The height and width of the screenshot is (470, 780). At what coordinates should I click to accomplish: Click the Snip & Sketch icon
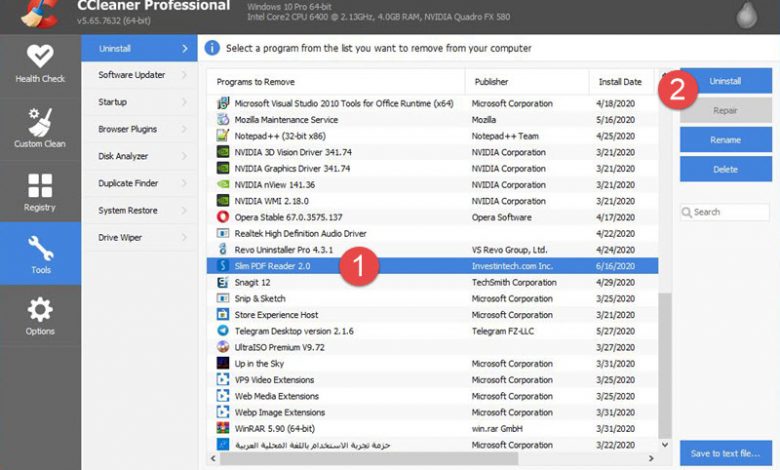click(x=223, y=298)
